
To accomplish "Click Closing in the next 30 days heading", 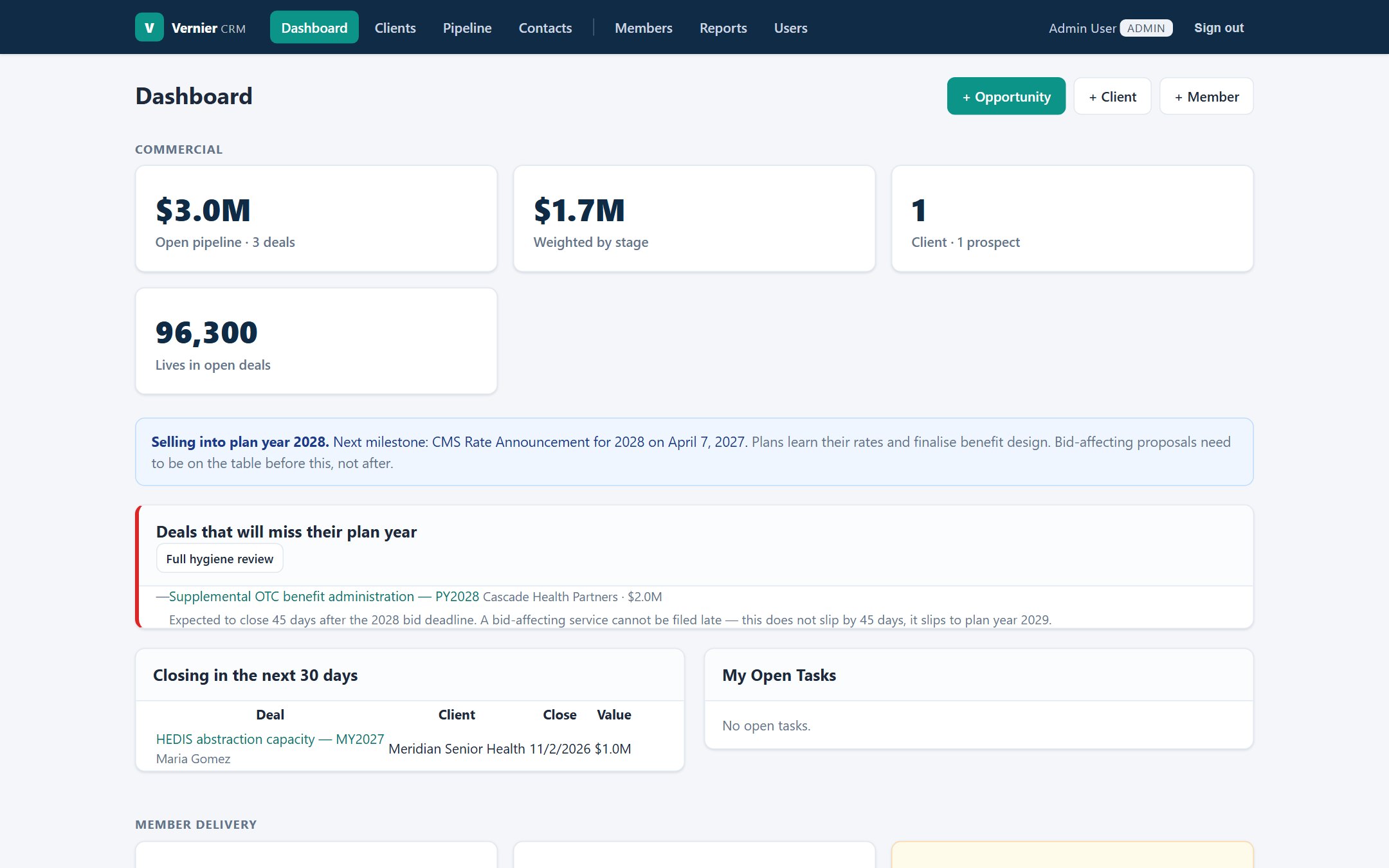I will 255,675.
